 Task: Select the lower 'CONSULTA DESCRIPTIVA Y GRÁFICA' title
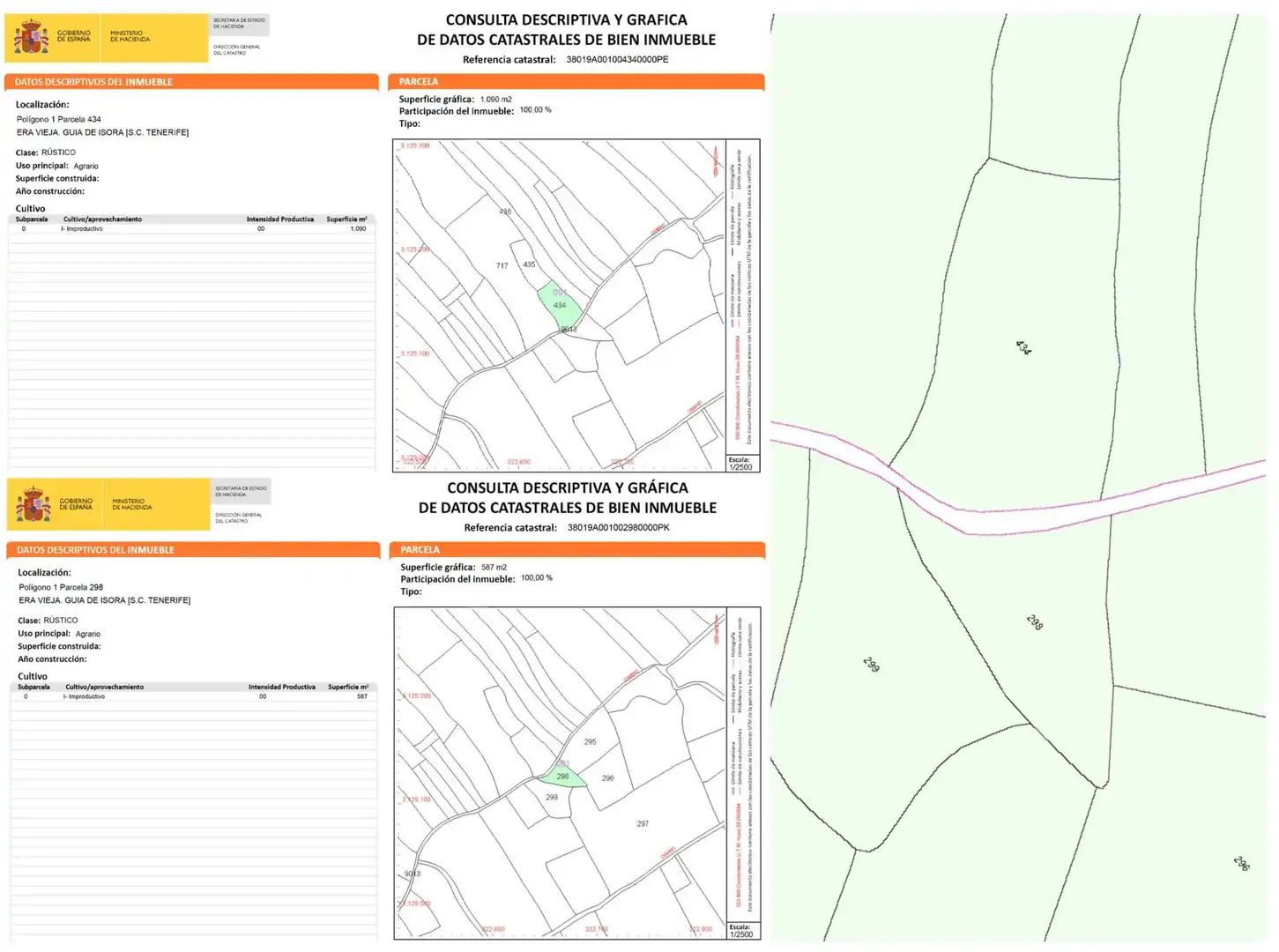tap(568, 487)
